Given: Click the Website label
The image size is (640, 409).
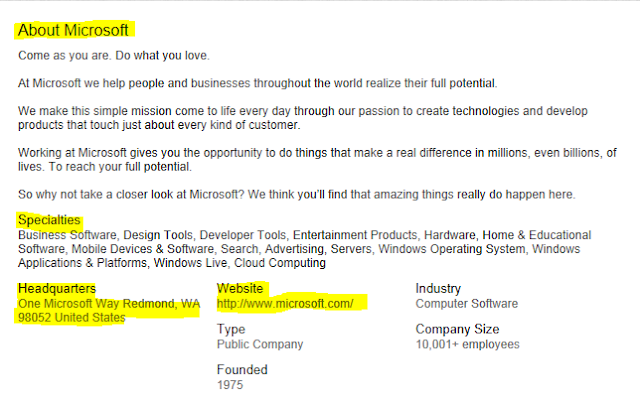Looking at the screenshot, I should [240, 289].
